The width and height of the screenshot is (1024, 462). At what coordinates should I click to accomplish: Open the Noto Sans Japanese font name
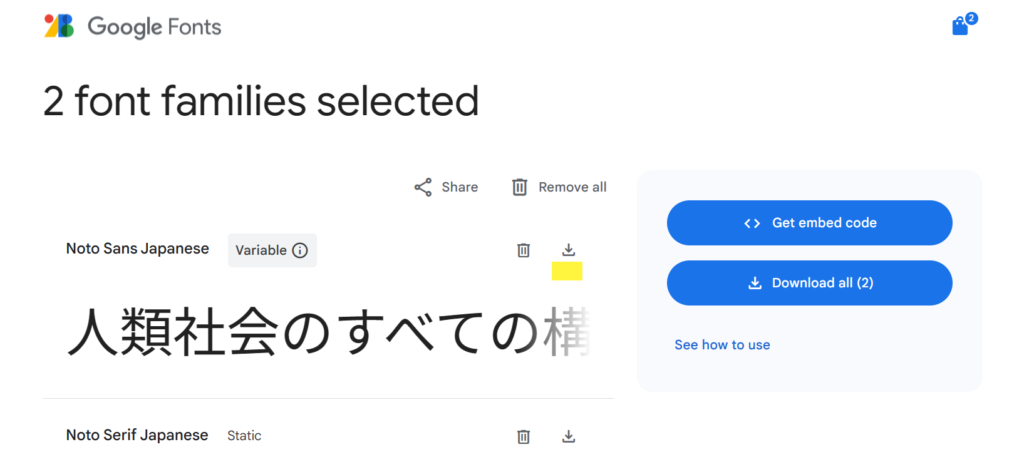click(x=138, y=249)
